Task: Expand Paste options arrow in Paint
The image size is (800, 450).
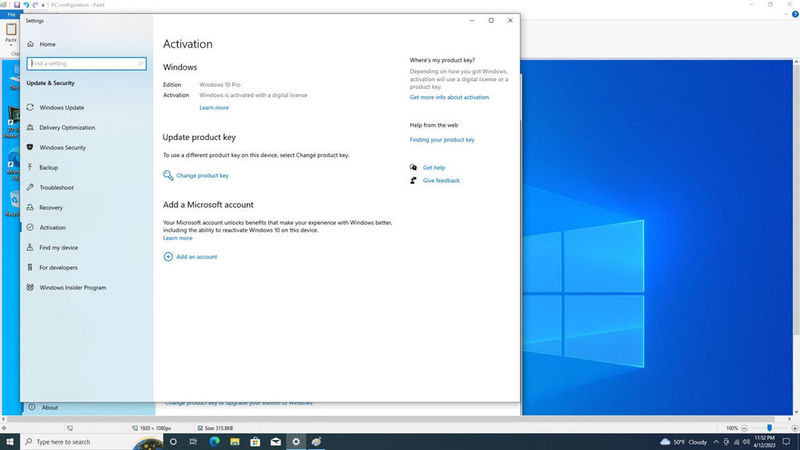Action: (x=11, y=45)
